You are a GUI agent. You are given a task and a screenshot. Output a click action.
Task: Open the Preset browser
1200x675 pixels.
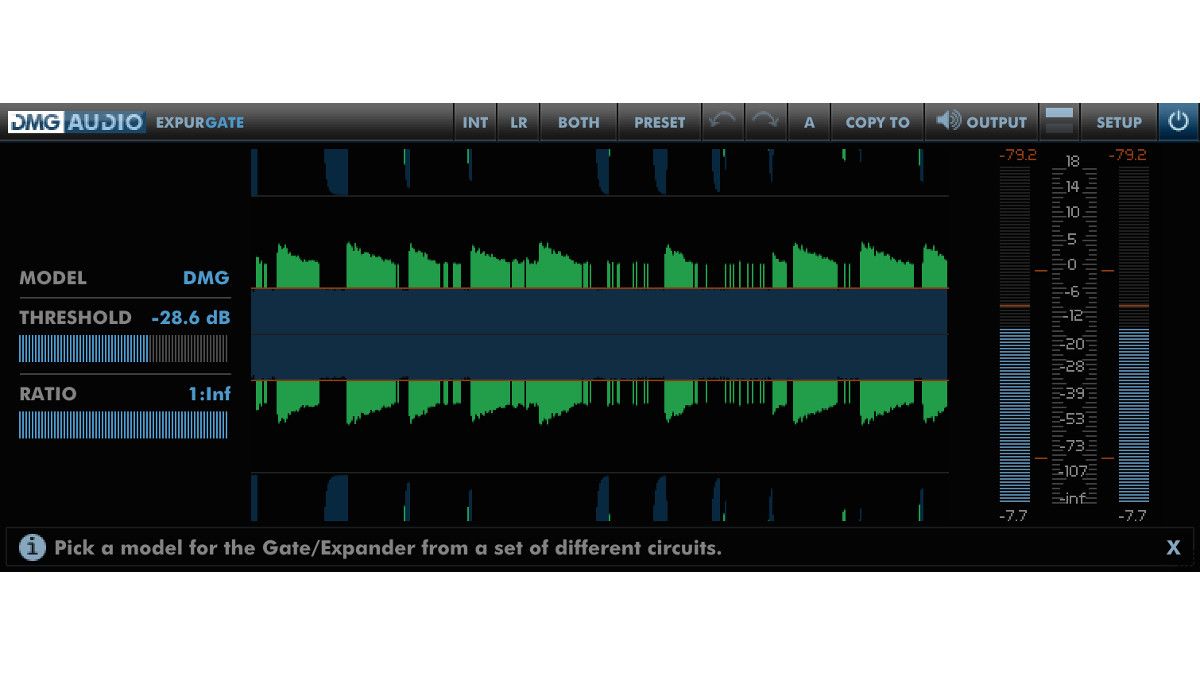point(660,122)
